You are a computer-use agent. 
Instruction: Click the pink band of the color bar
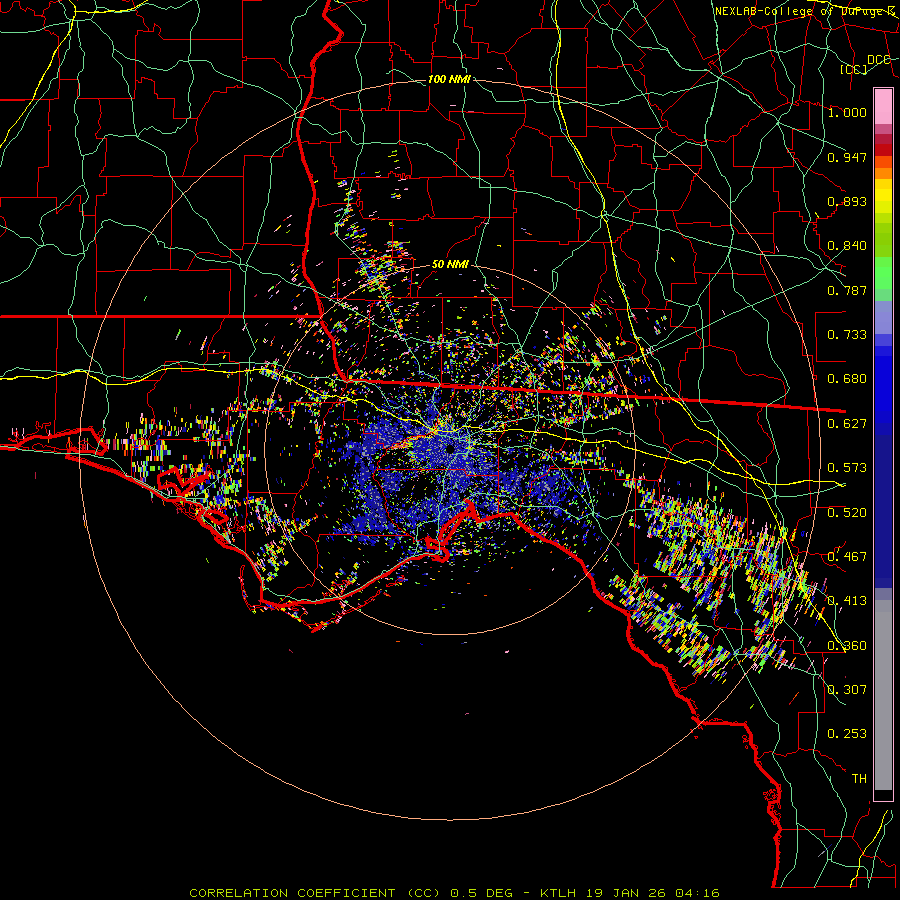[883, 107]
